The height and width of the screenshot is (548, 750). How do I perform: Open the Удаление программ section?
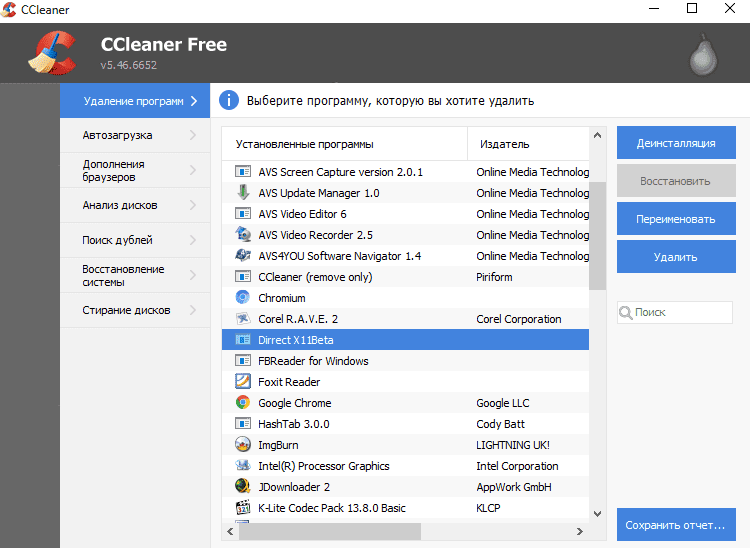135,100
